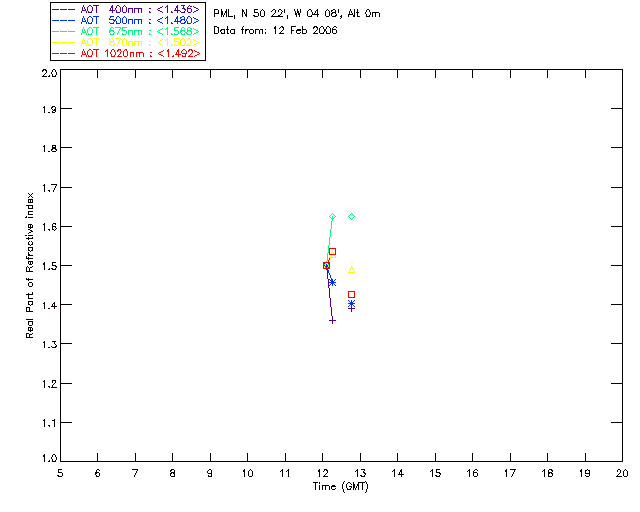Click the green diamond marker at the 12.75 time position
The width and height of the screenshot is (640, 512).
[x=351, y=216]
